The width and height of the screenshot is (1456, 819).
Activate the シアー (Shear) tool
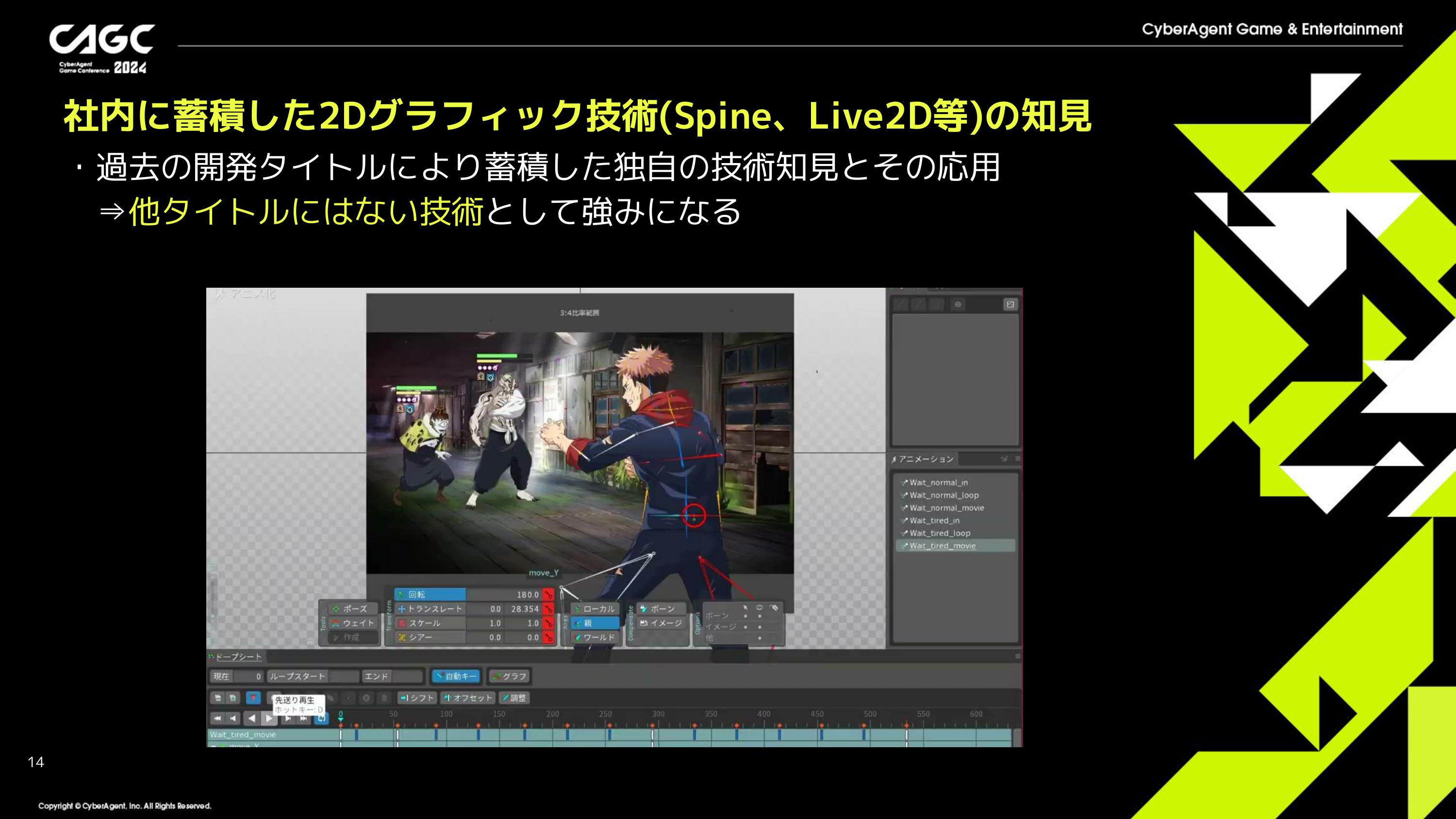430,637
